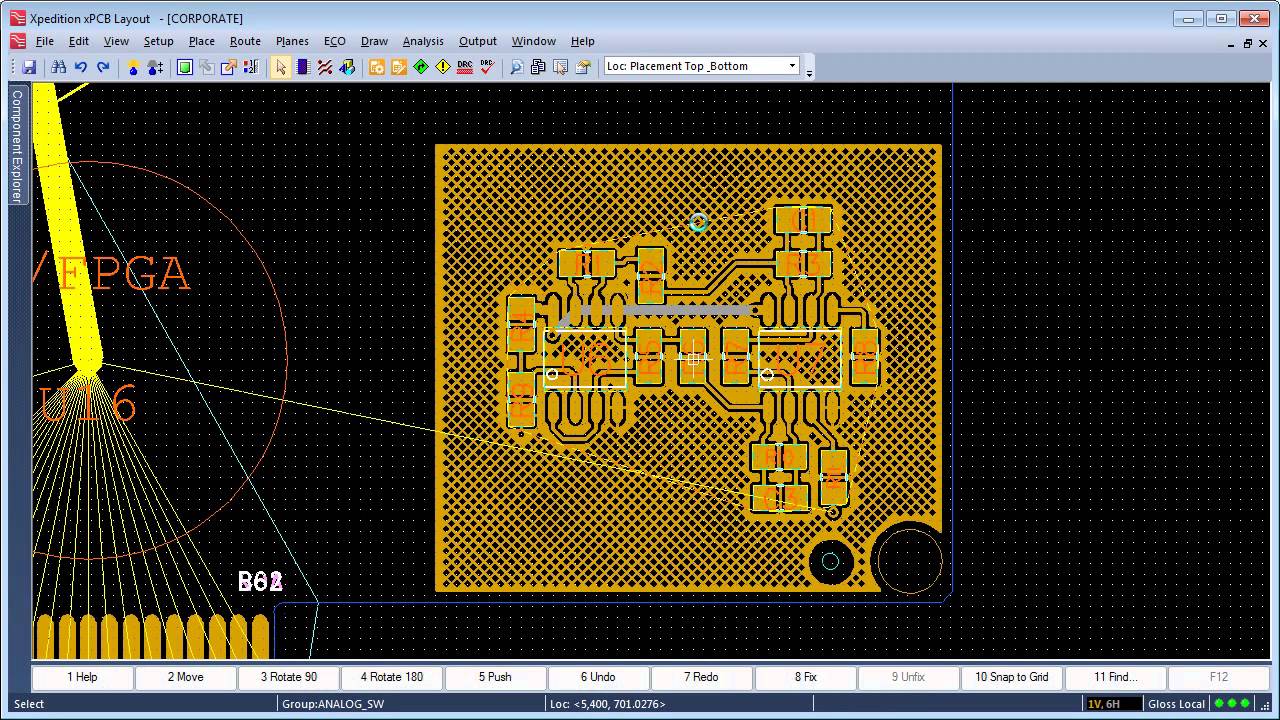
Task: Click the Undo arrow toolbar icon
Action: (81, 67)
